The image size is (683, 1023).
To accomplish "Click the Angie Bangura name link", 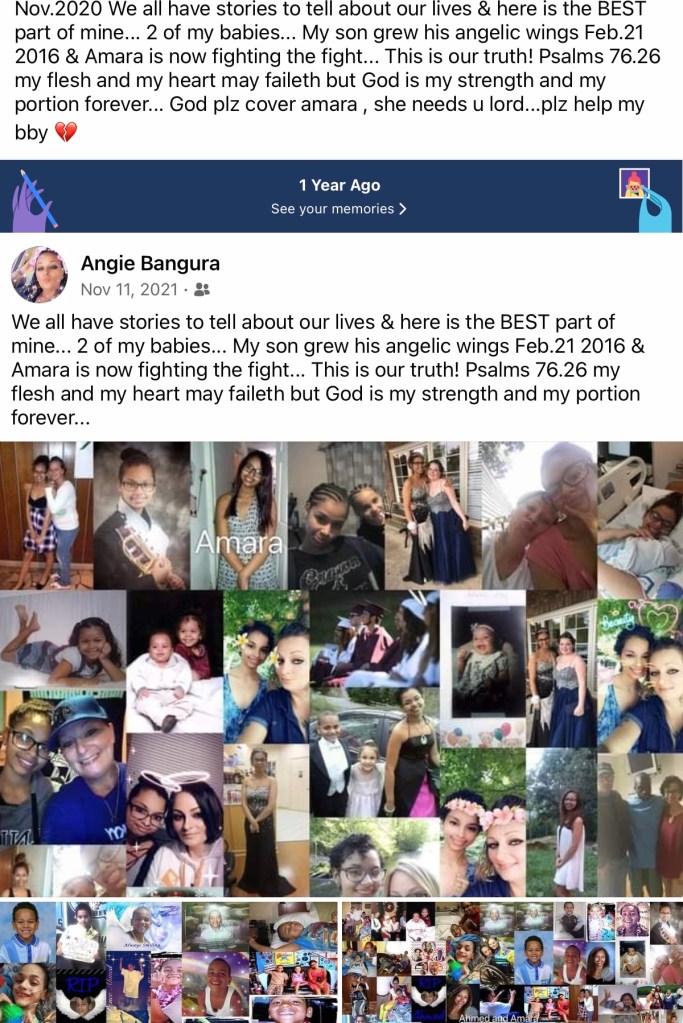I will click(x=150, y=264).
